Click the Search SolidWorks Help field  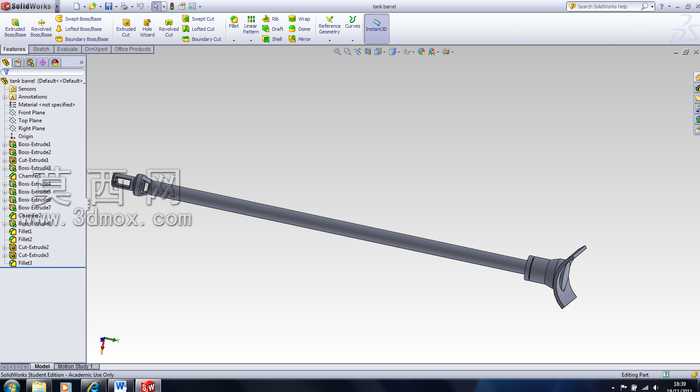tap(608, 6)
